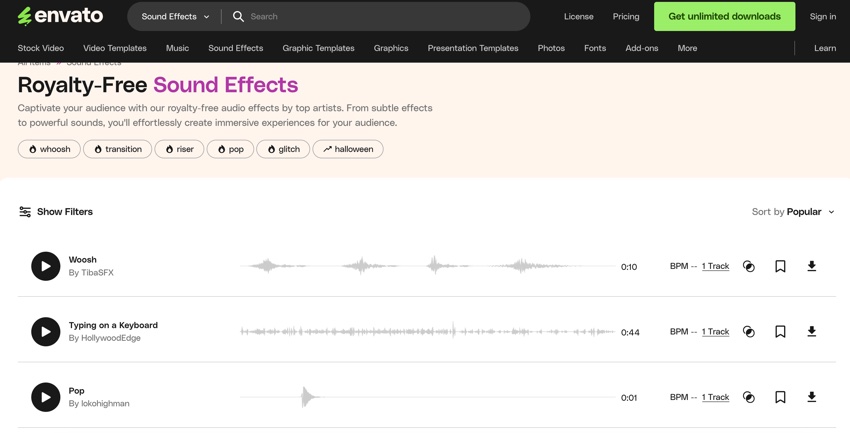Viewport: 850px width, 433px height.
Task: Go to Add-ons category
Action: [642, 48]
